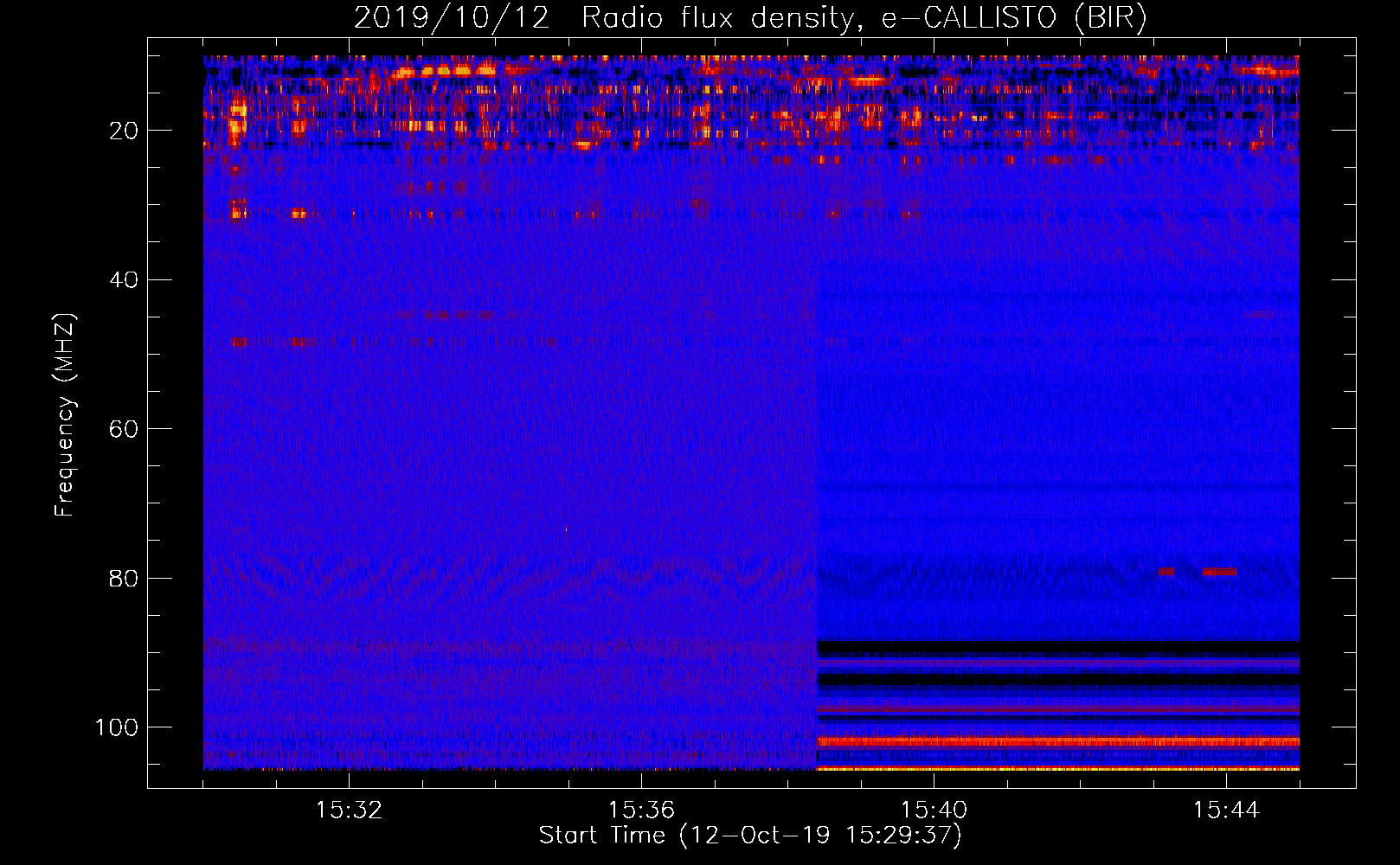This screenshot has width=1400, height=865.
Task: Click the '80' frequency tick label
Action: click(x=125, y=578)
